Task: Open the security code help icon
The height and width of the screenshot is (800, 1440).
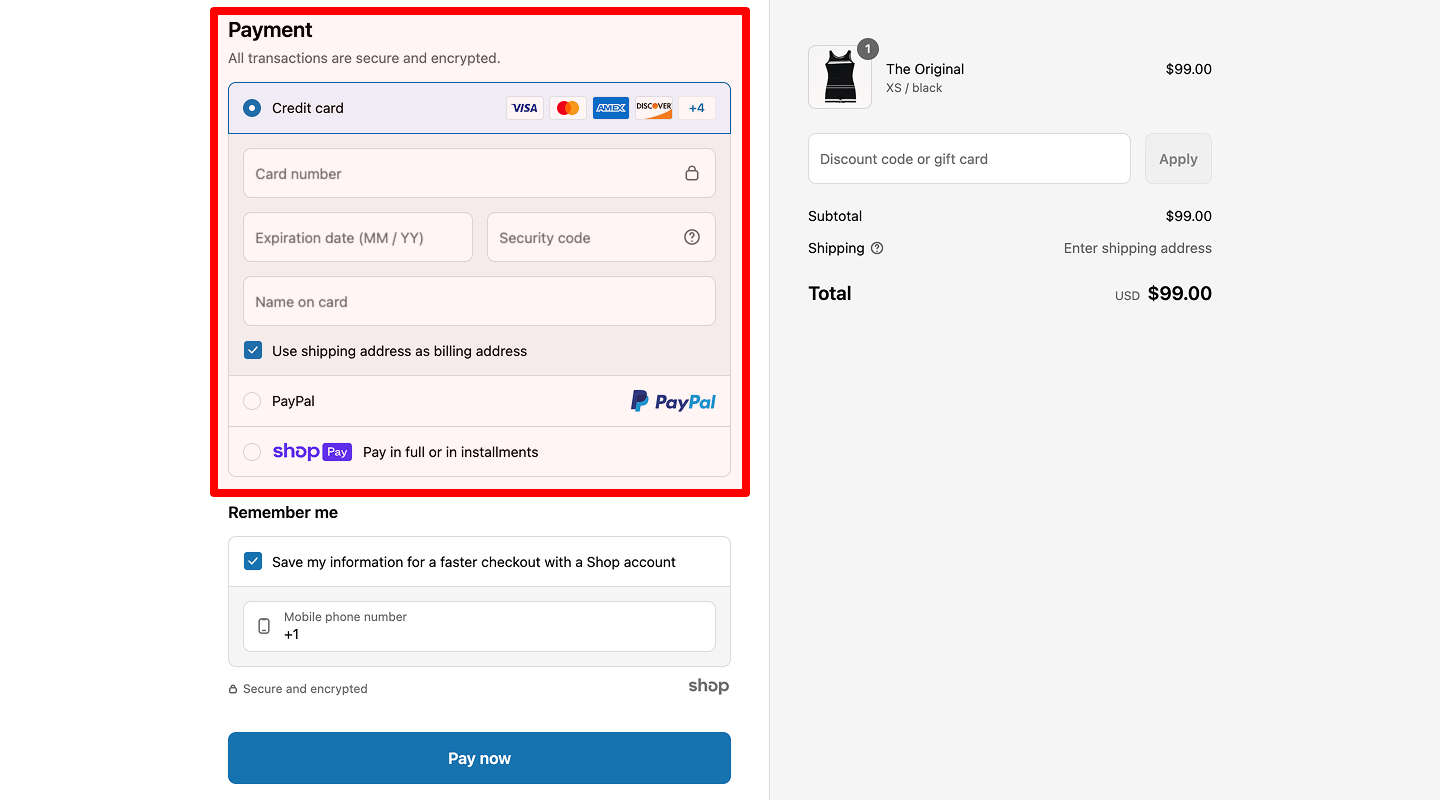Action: coord(692,237)
